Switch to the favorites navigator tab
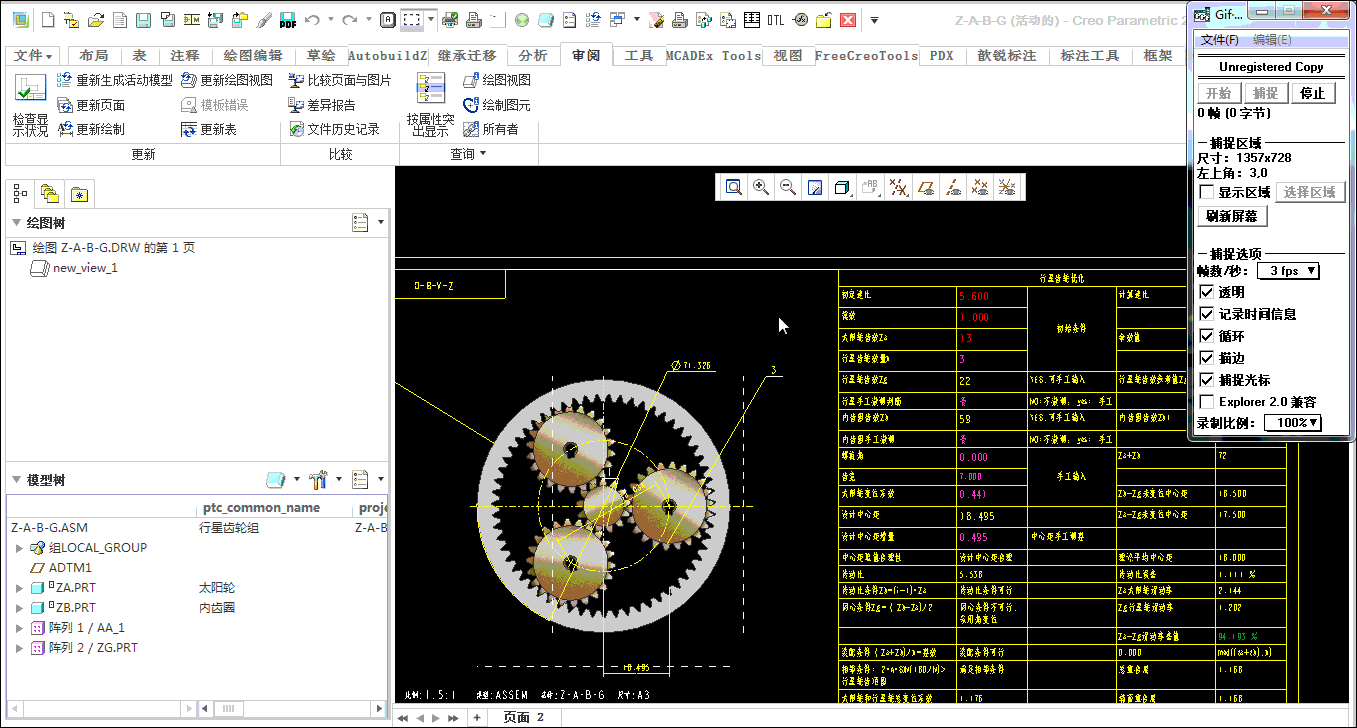Viewport: 1357px width, 728px height. click(78, 193)
